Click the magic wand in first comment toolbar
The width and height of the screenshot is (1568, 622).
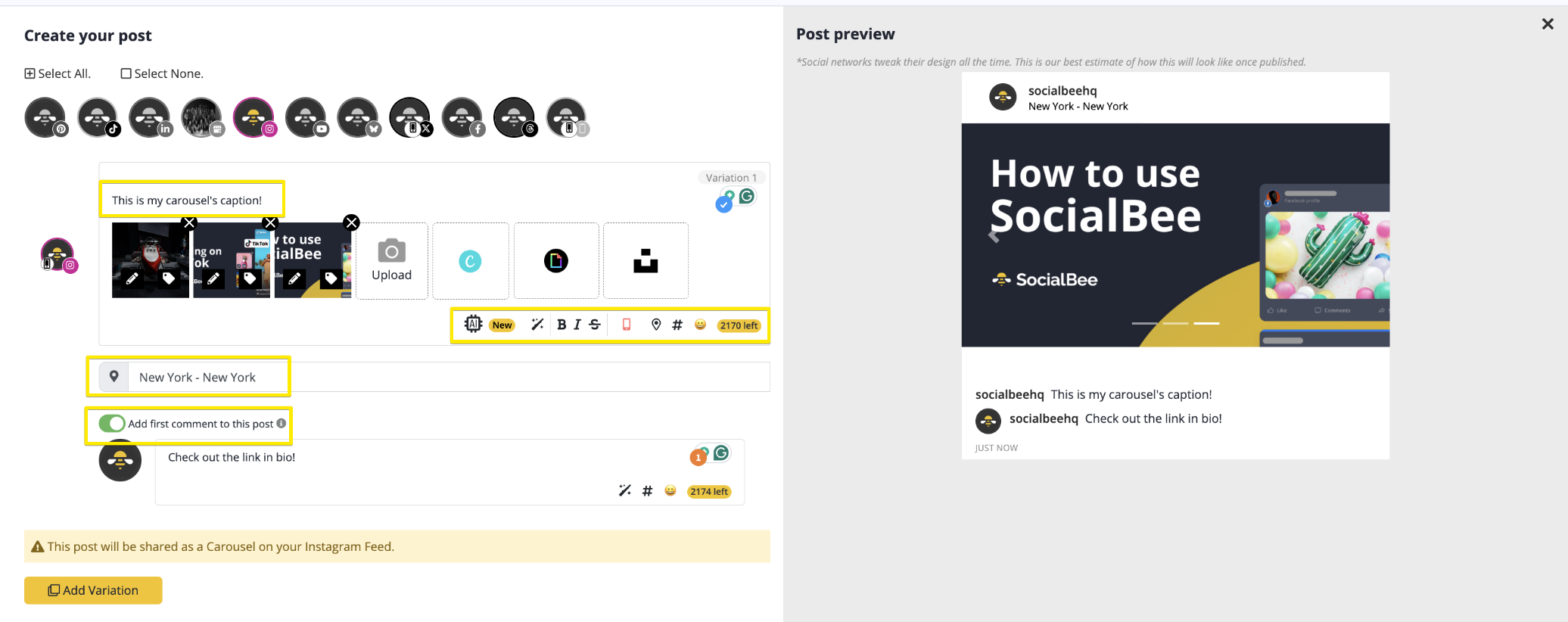(x=625, y=490)
